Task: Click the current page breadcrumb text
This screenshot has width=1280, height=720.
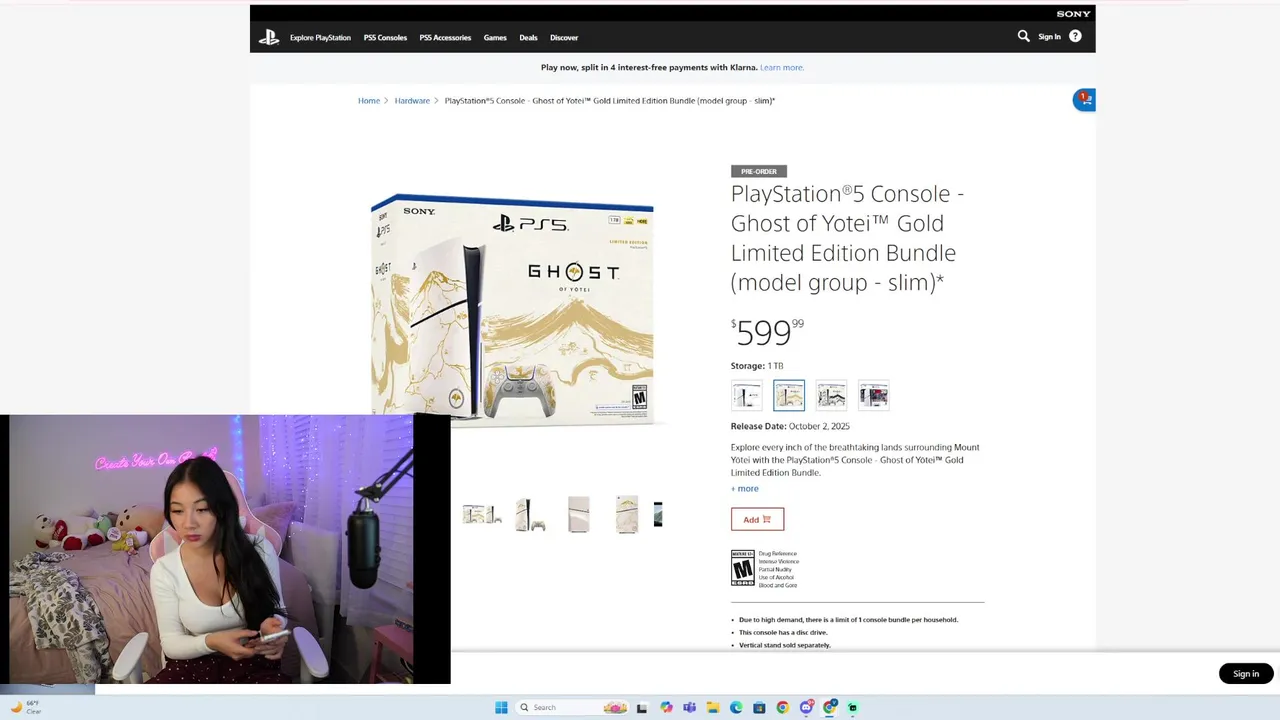Action: pyautogui.click(x=610, y=100)
